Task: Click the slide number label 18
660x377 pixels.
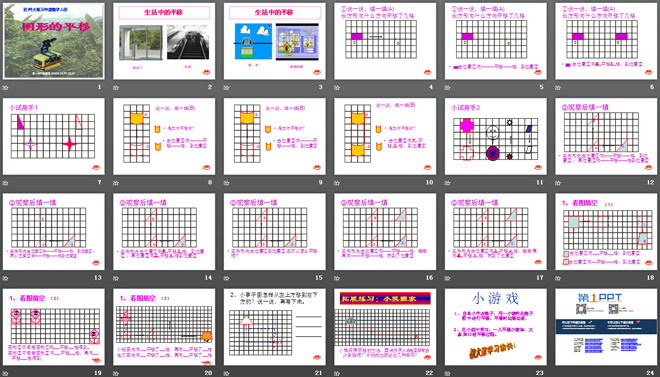Action: pos(650,277)
